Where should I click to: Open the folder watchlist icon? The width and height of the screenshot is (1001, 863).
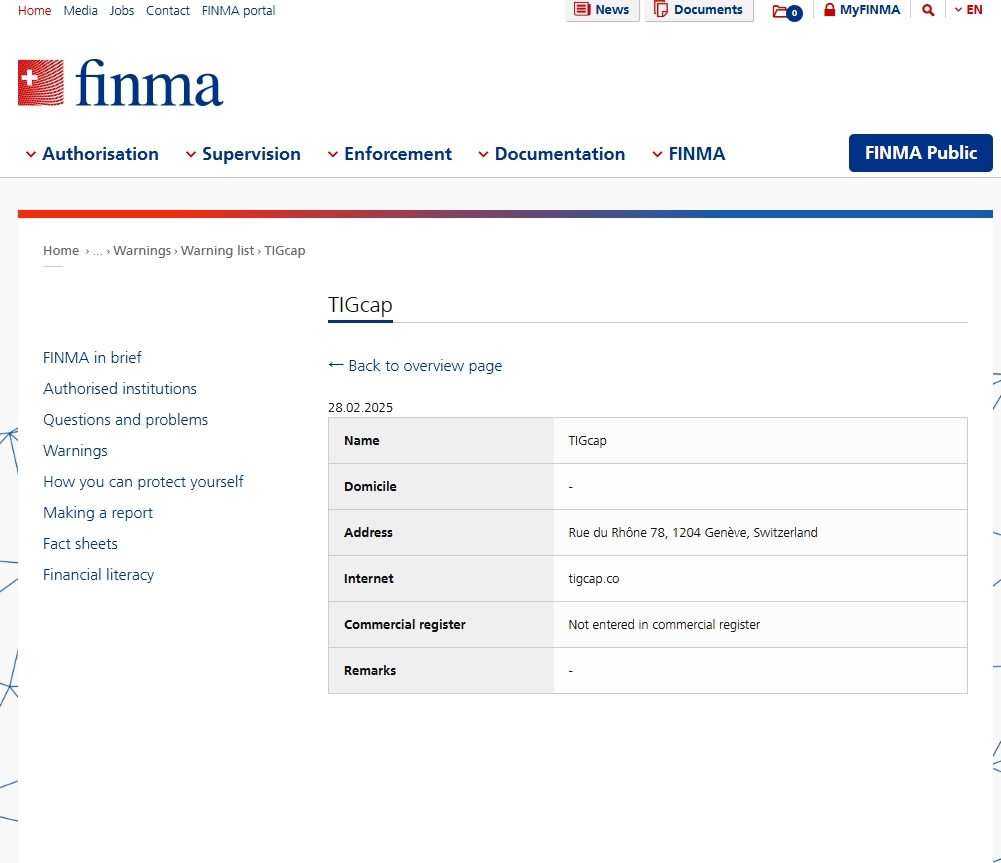click(x=786, y=11)
